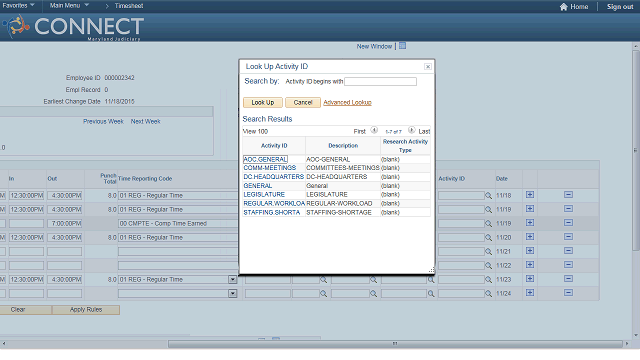Delete the 11/20 row
The image size is (640, 360).
tap(568, 237)
